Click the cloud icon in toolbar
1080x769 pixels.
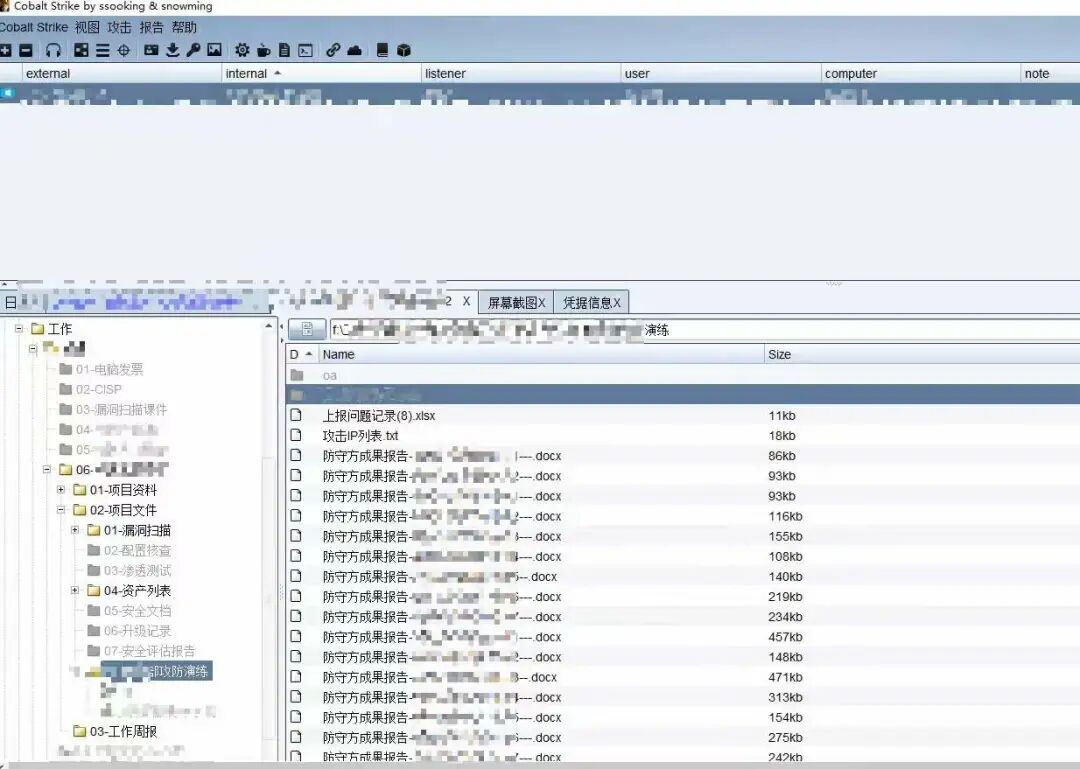[355, 50]
